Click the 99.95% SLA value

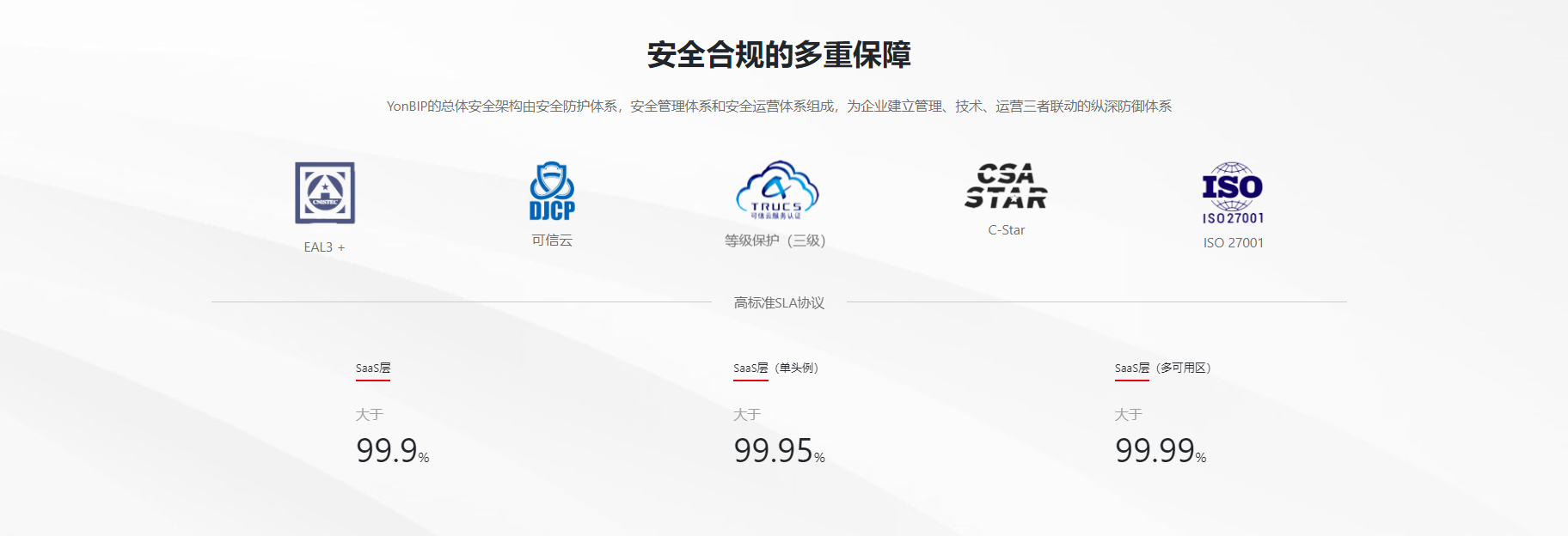[780, 451]
